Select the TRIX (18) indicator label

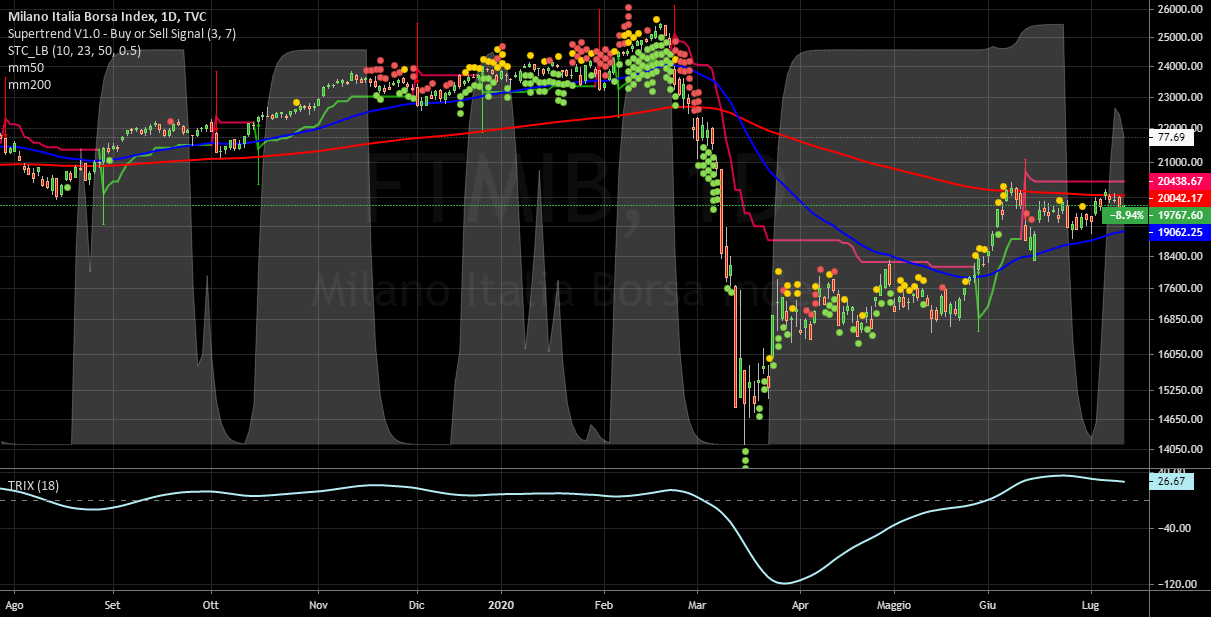click(33, 486)
